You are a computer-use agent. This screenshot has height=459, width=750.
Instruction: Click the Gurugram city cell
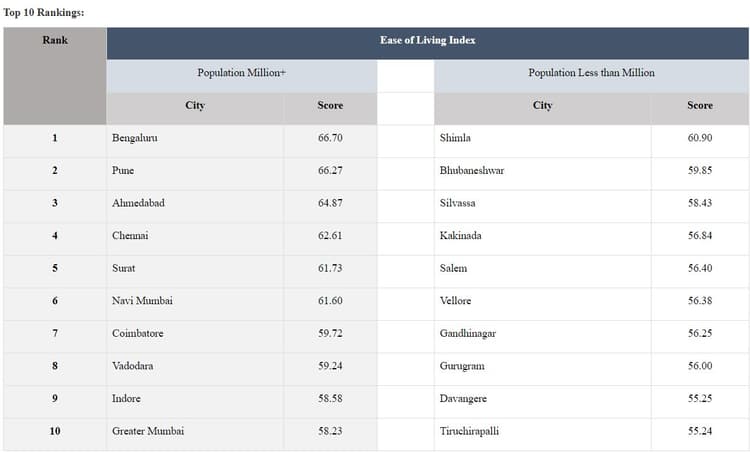(461, 366)
